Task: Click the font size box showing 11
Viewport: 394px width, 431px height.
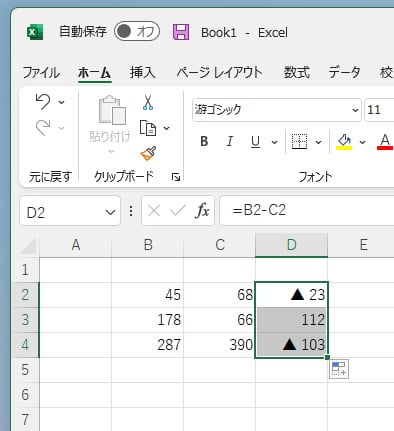Action: tap(379, 110)
